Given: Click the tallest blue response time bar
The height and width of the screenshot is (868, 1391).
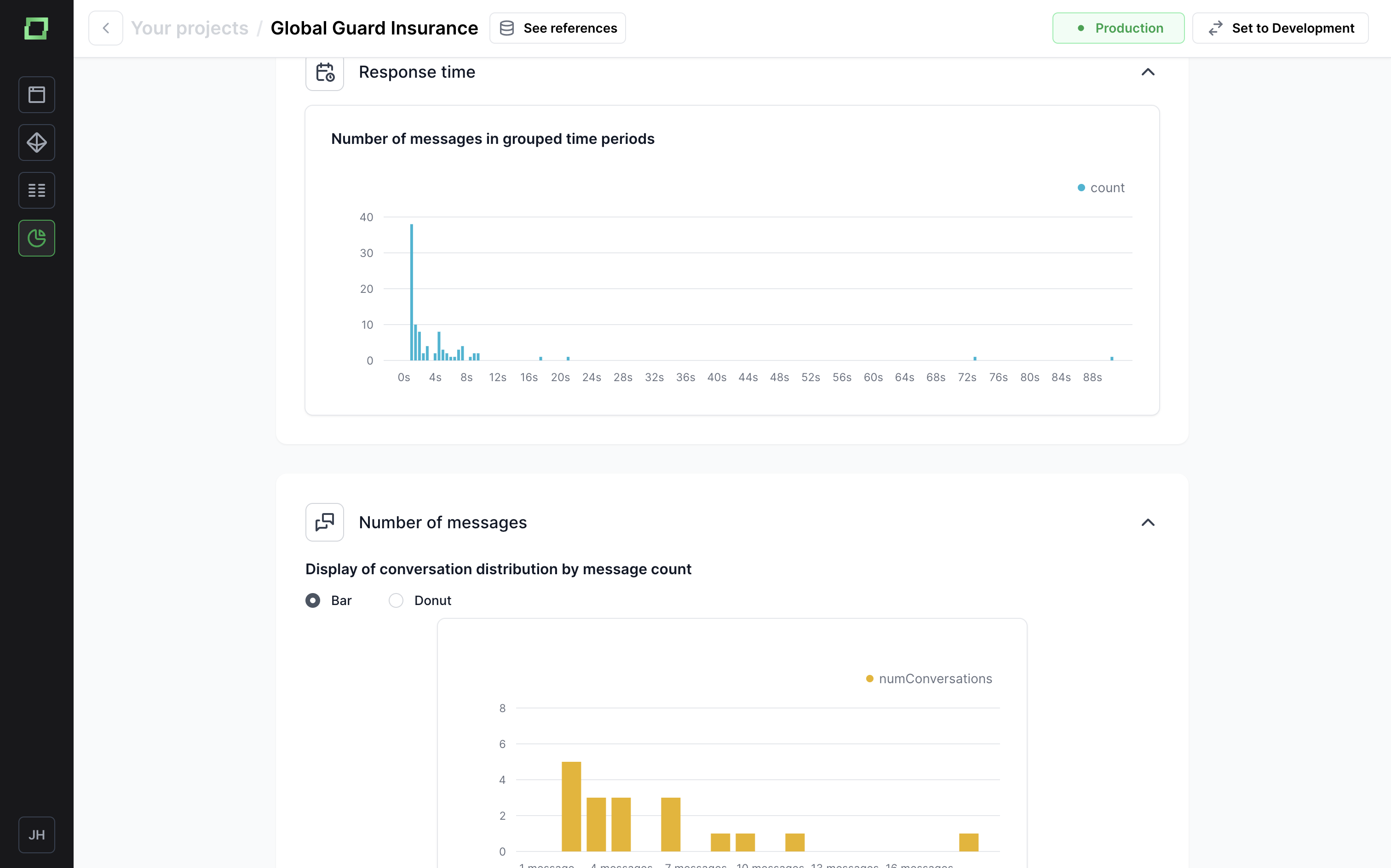Looking at the screenshot, I should (x=412, y=293).
